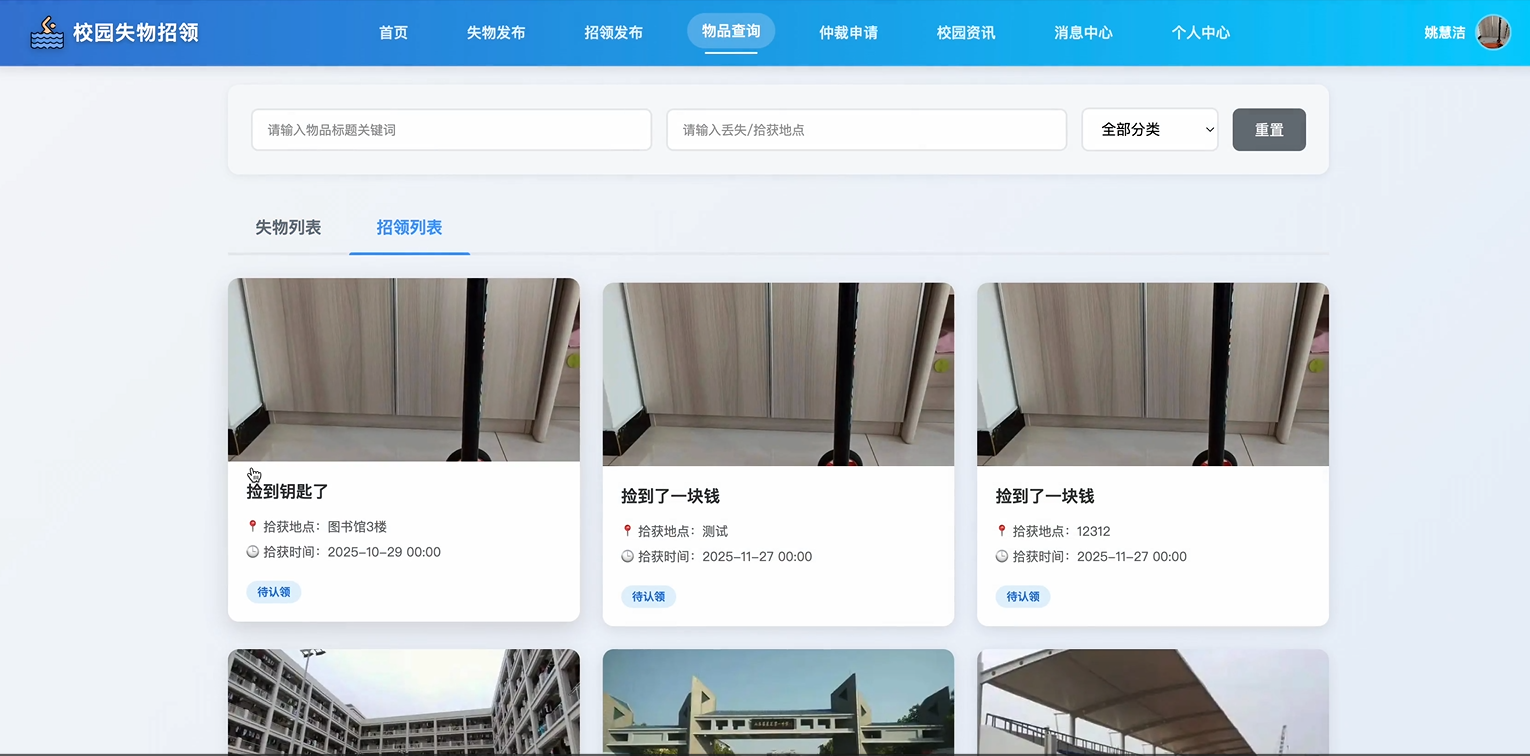Navigate to 消息中心 in top menu

tap(1082, 32)
